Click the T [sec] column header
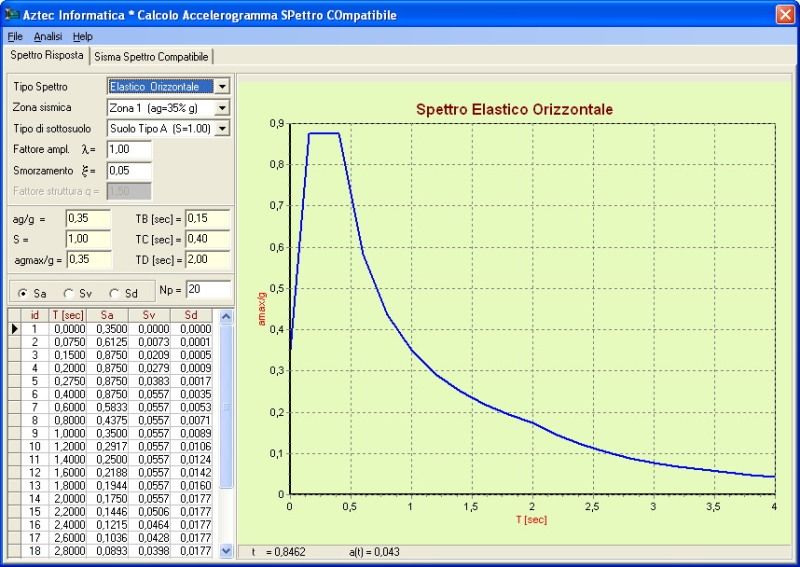Image resolution: width=800 pixels, height=567 pixels. (x=67, y=315)
